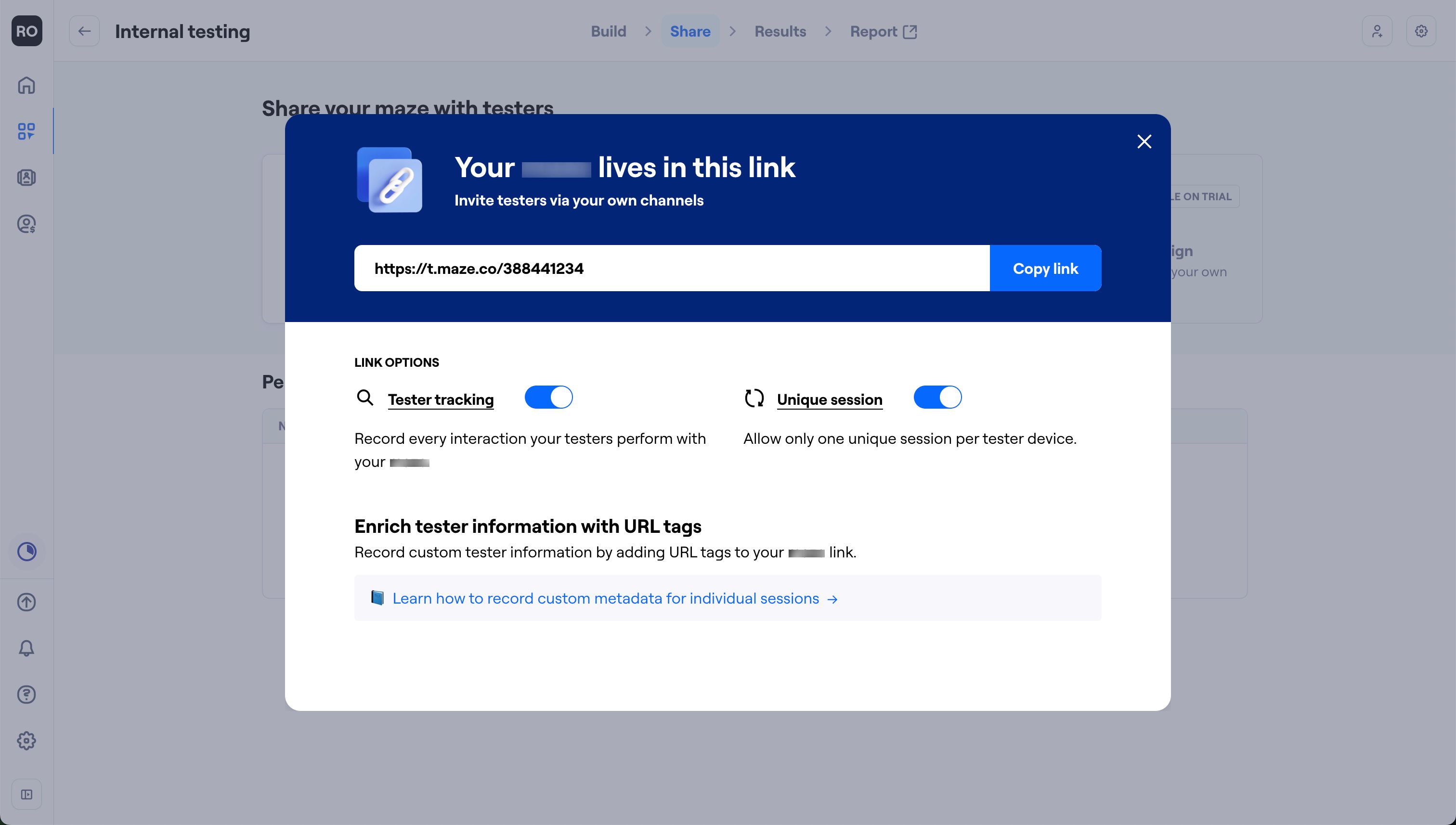Select the Share step tab
1456x825 pixels.
[690, 31]
